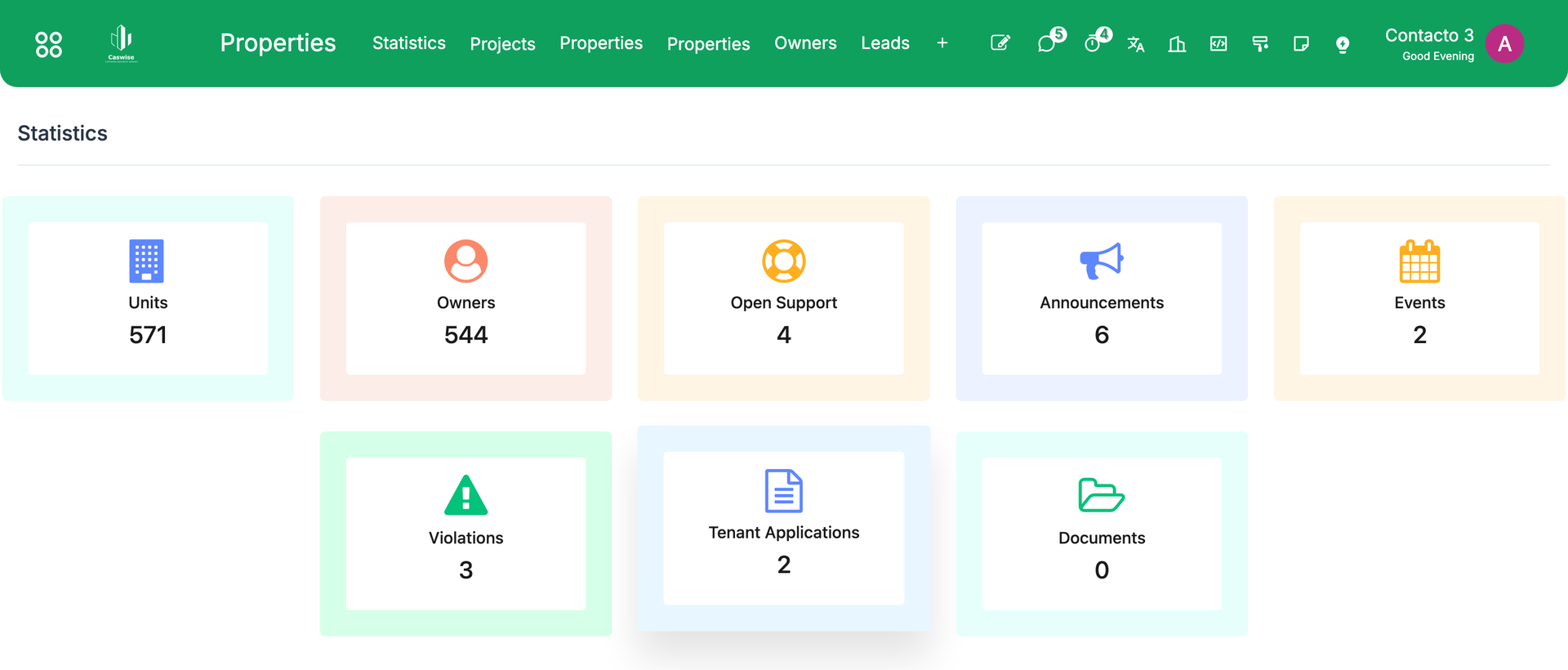1568x670 pixels.
Task: Open the Properties menu next to Projects
Action: click(x=601, y=43)
